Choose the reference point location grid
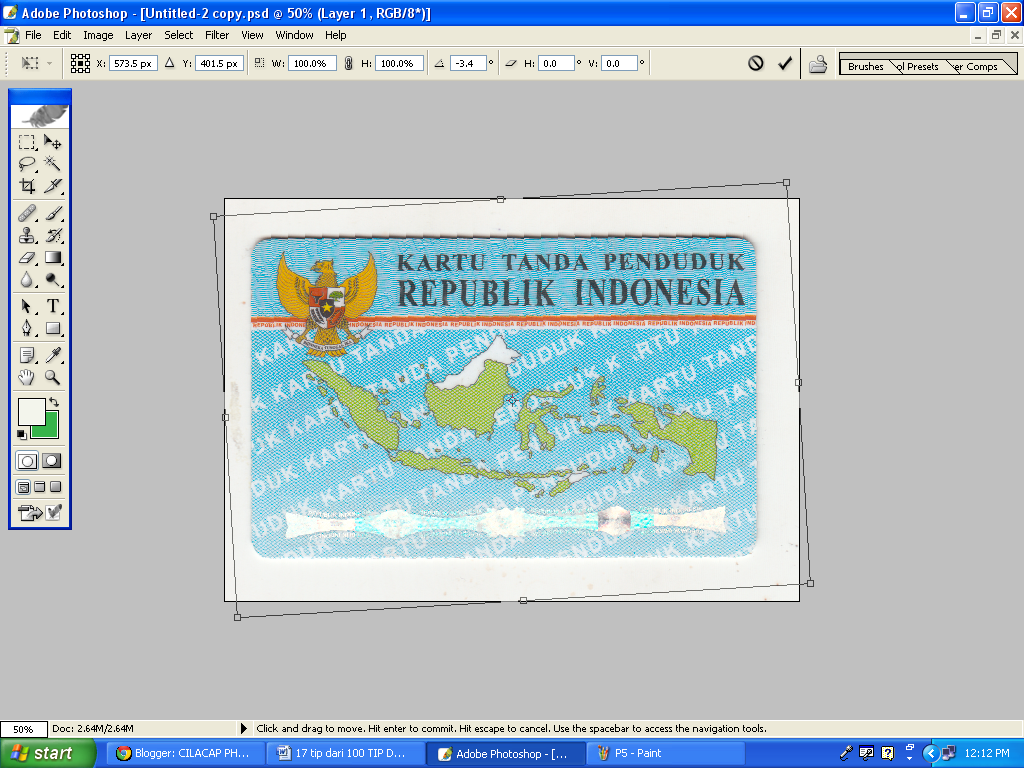Image resolution: width=1024 pixels, height=768 pixels. (x=80, y=63)
